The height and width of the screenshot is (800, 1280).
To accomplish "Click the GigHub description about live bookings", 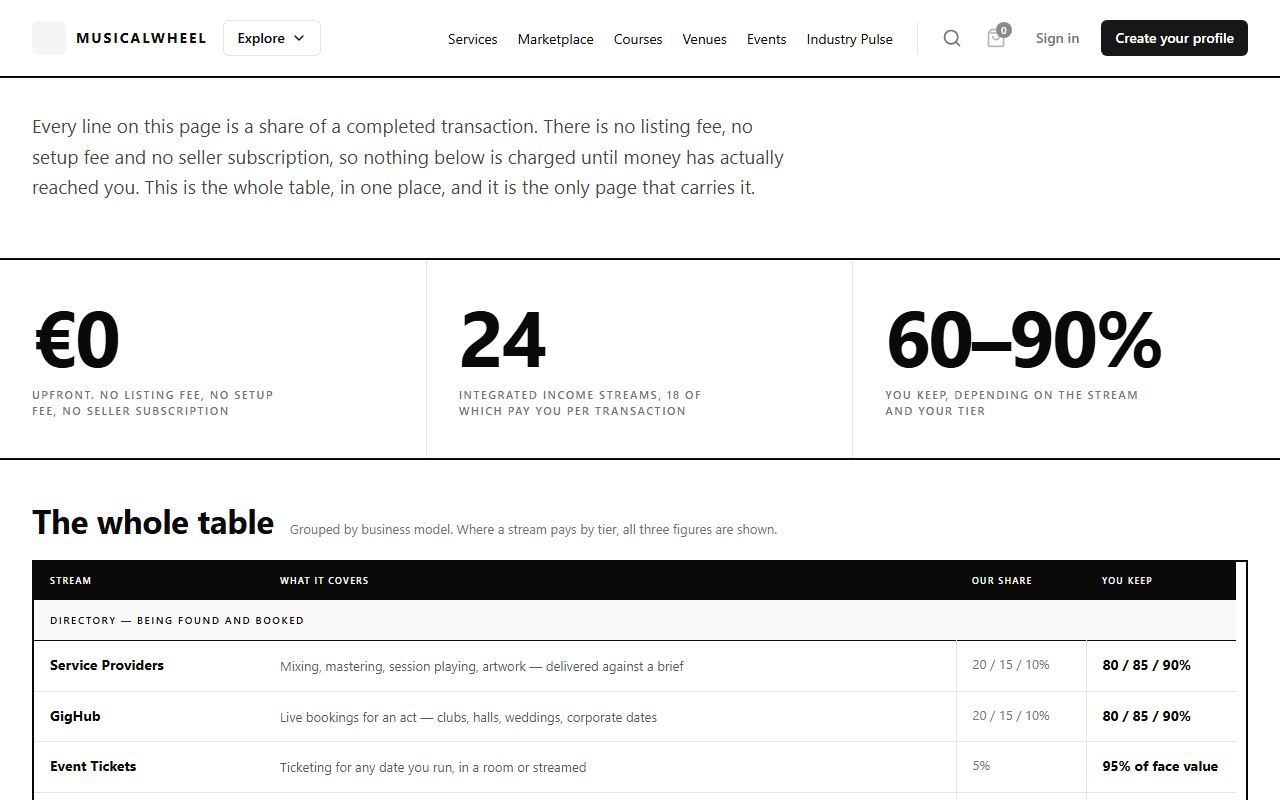I will (468, 717).
